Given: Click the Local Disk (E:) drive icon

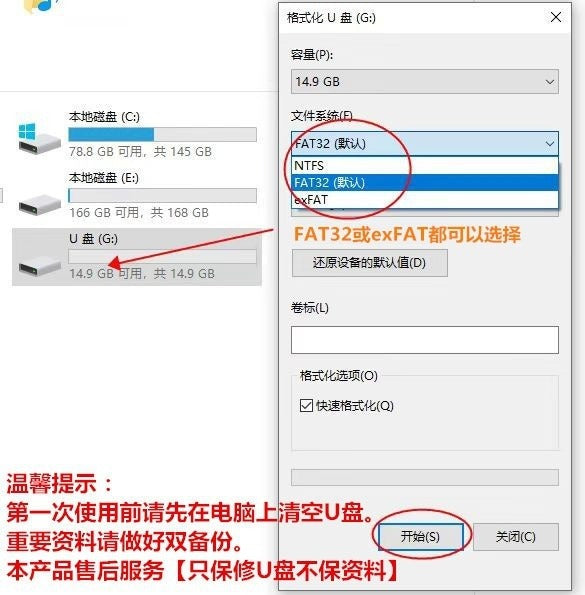Looking at the screenshot, I should (x=39, y=204).
